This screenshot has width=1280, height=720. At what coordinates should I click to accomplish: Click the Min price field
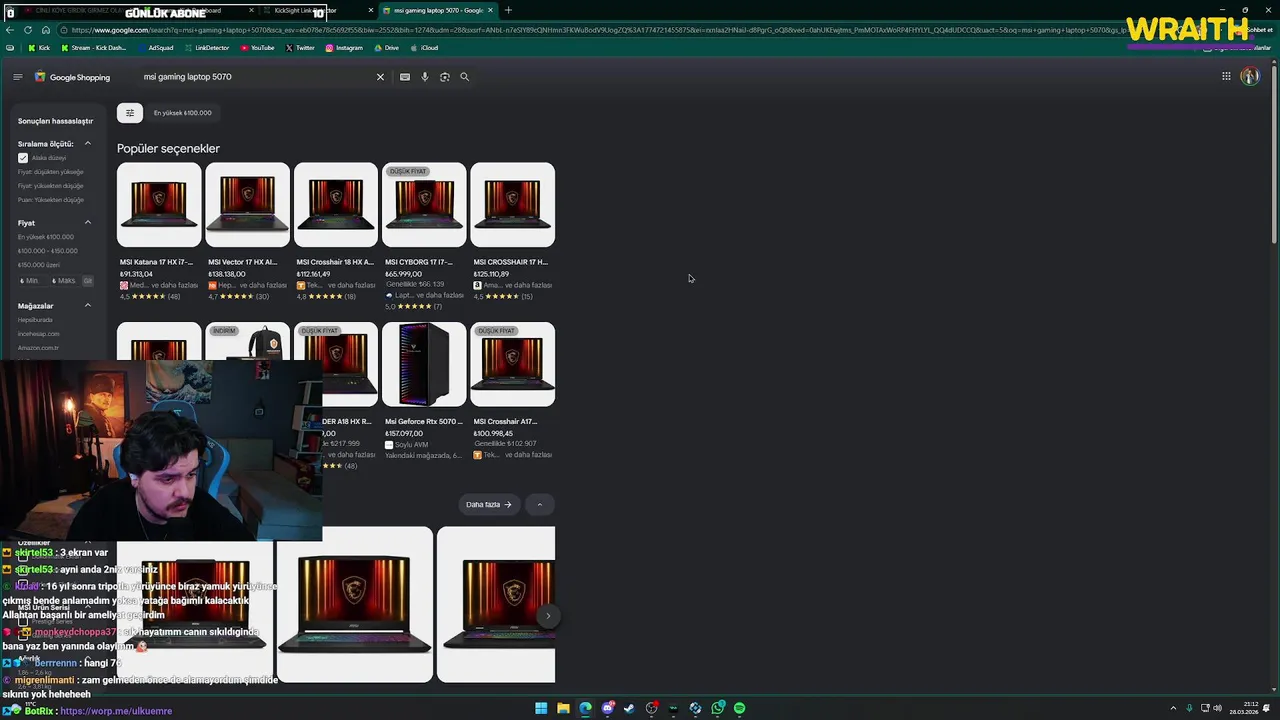[x=31, y=281]
